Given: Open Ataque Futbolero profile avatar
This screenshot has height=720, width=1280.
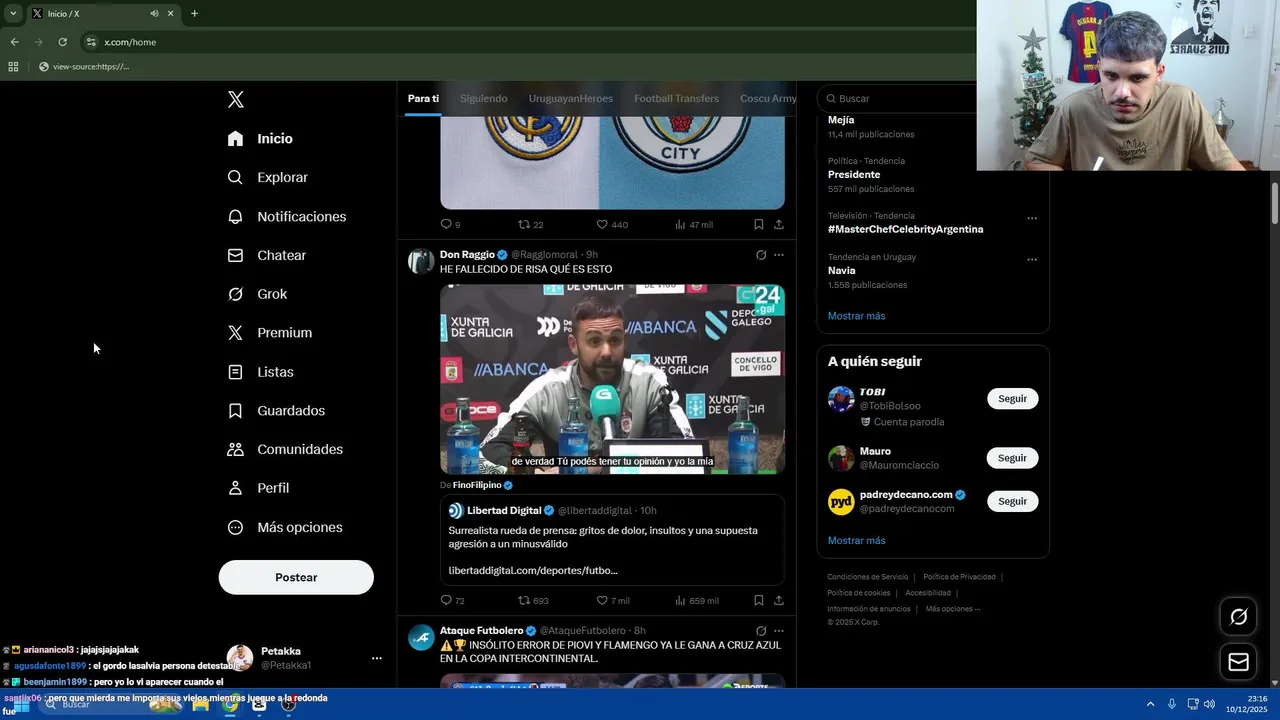Looking at the screenshot, I should [x=421, y=637].
